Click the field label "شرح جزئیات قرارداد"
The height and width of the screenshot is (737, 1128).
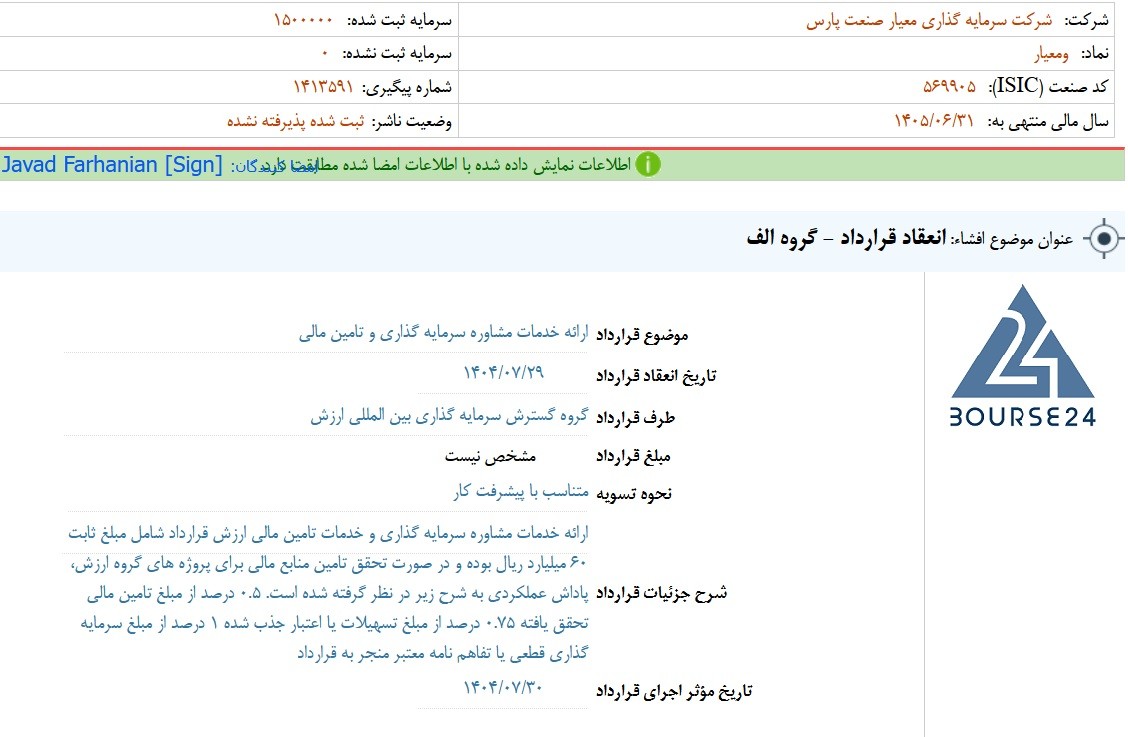click(661, 593)
